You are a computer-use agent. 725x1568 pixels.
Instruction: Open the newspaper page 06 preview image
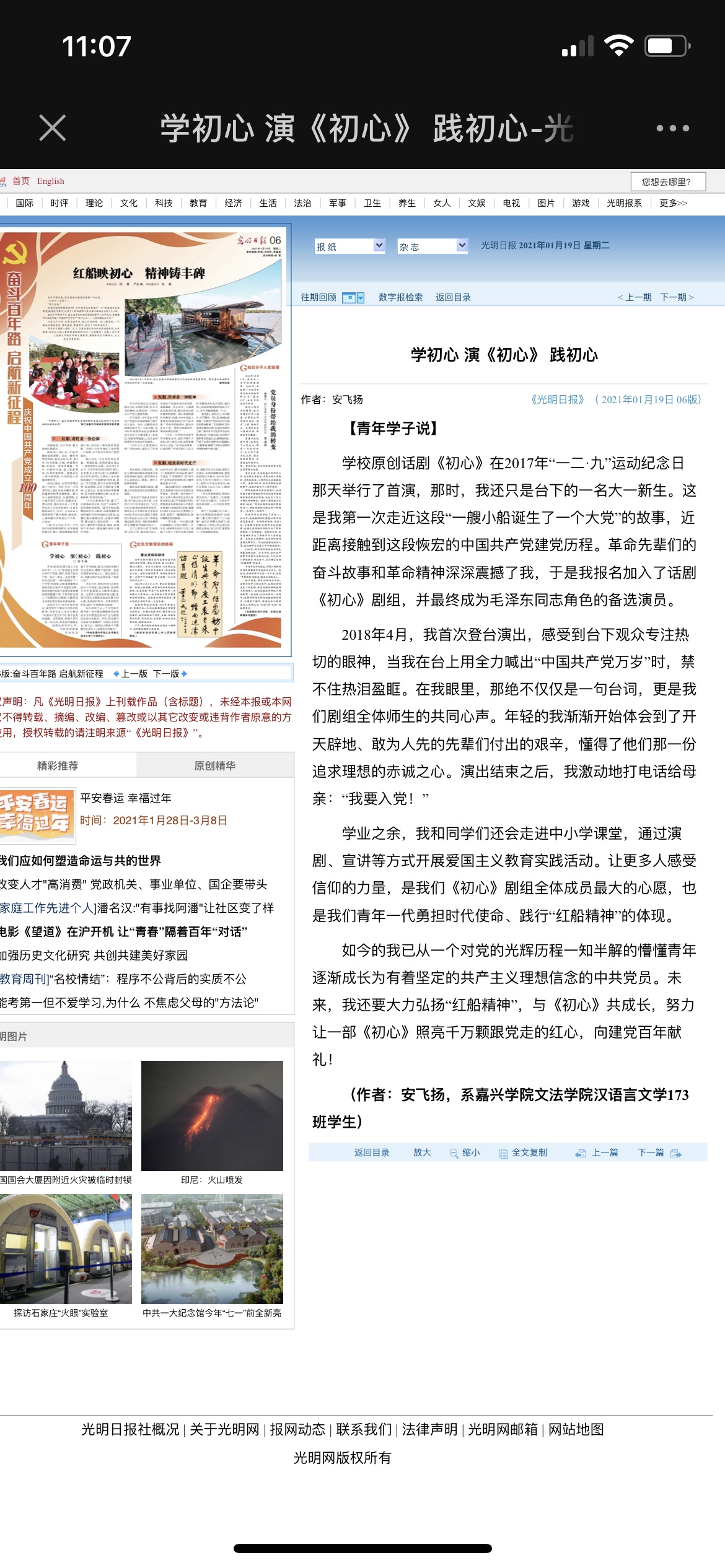pos(143,440)
